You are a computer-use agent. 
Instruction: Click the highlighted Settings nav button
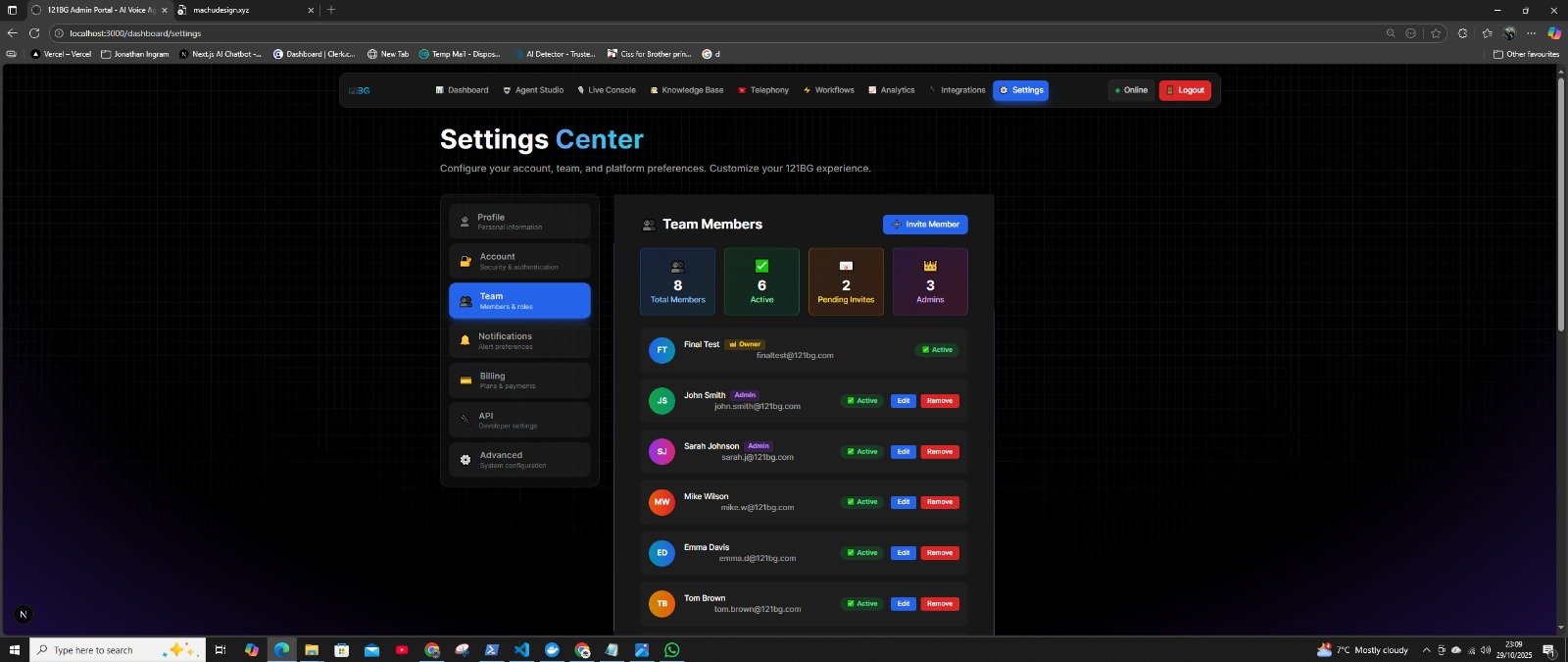click(x=1020, y=90)
